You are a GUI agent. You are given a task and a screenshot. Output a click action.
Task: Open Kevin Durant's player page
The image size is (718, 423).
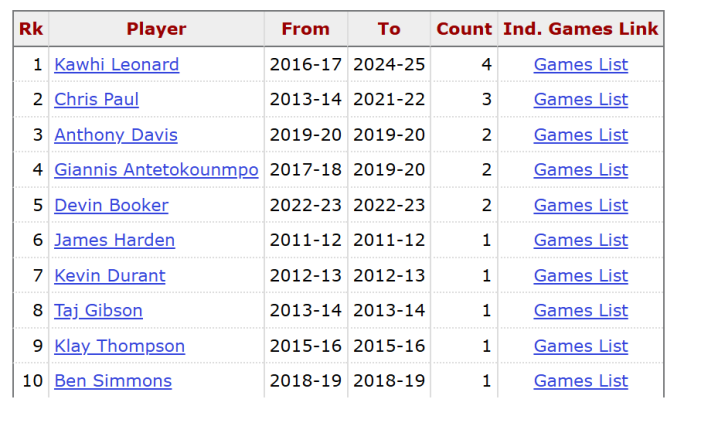[x=109, y=275]
